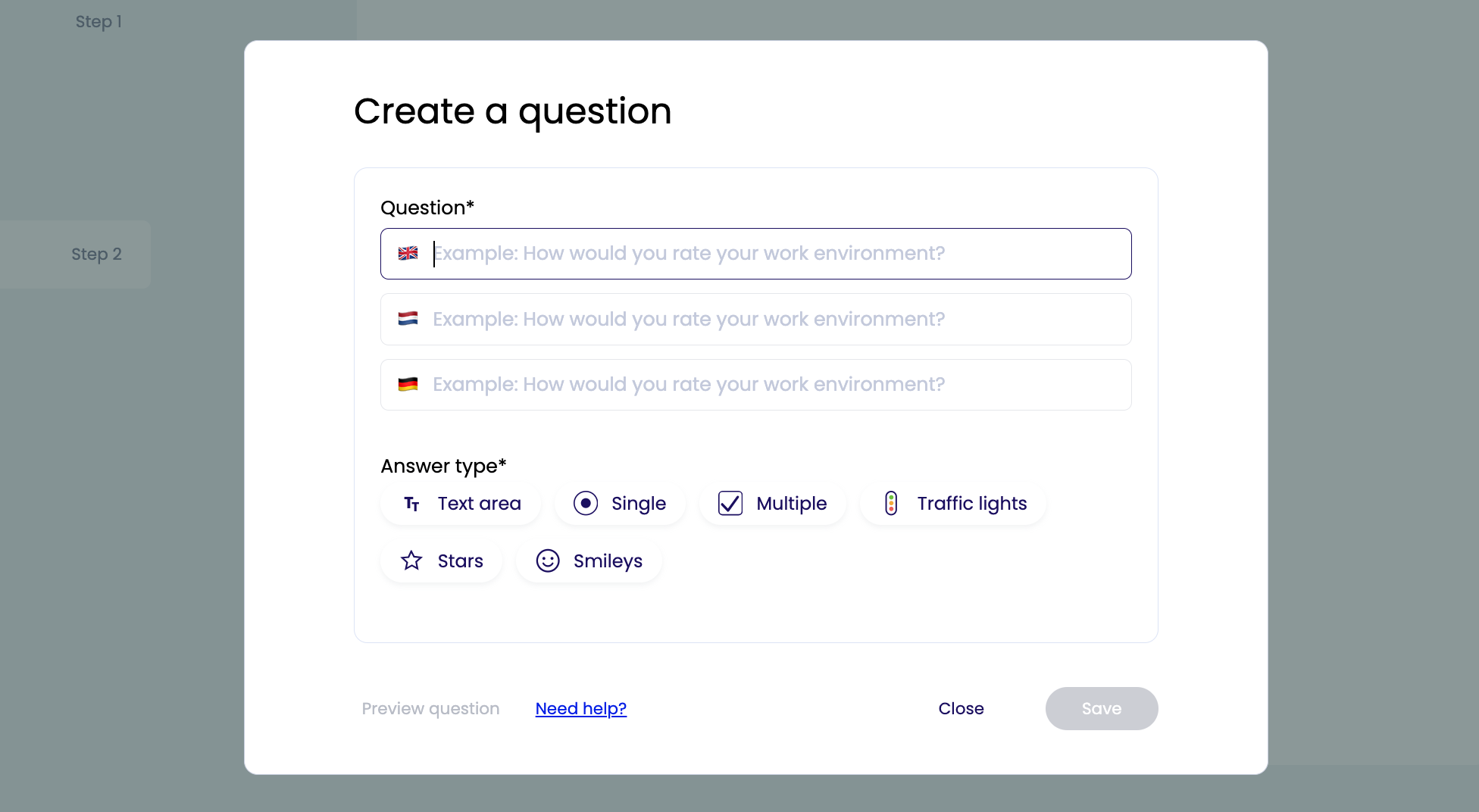Click the Smileys face icon

pyautogui.click(x=548, y=561)
